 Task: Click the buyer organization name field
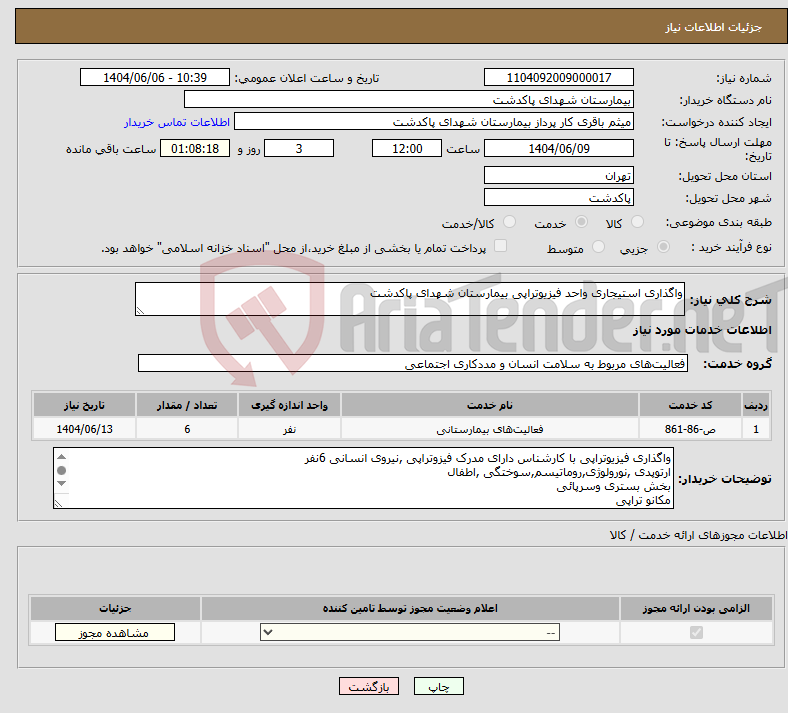pyautogui.click(x=409, y=99)
